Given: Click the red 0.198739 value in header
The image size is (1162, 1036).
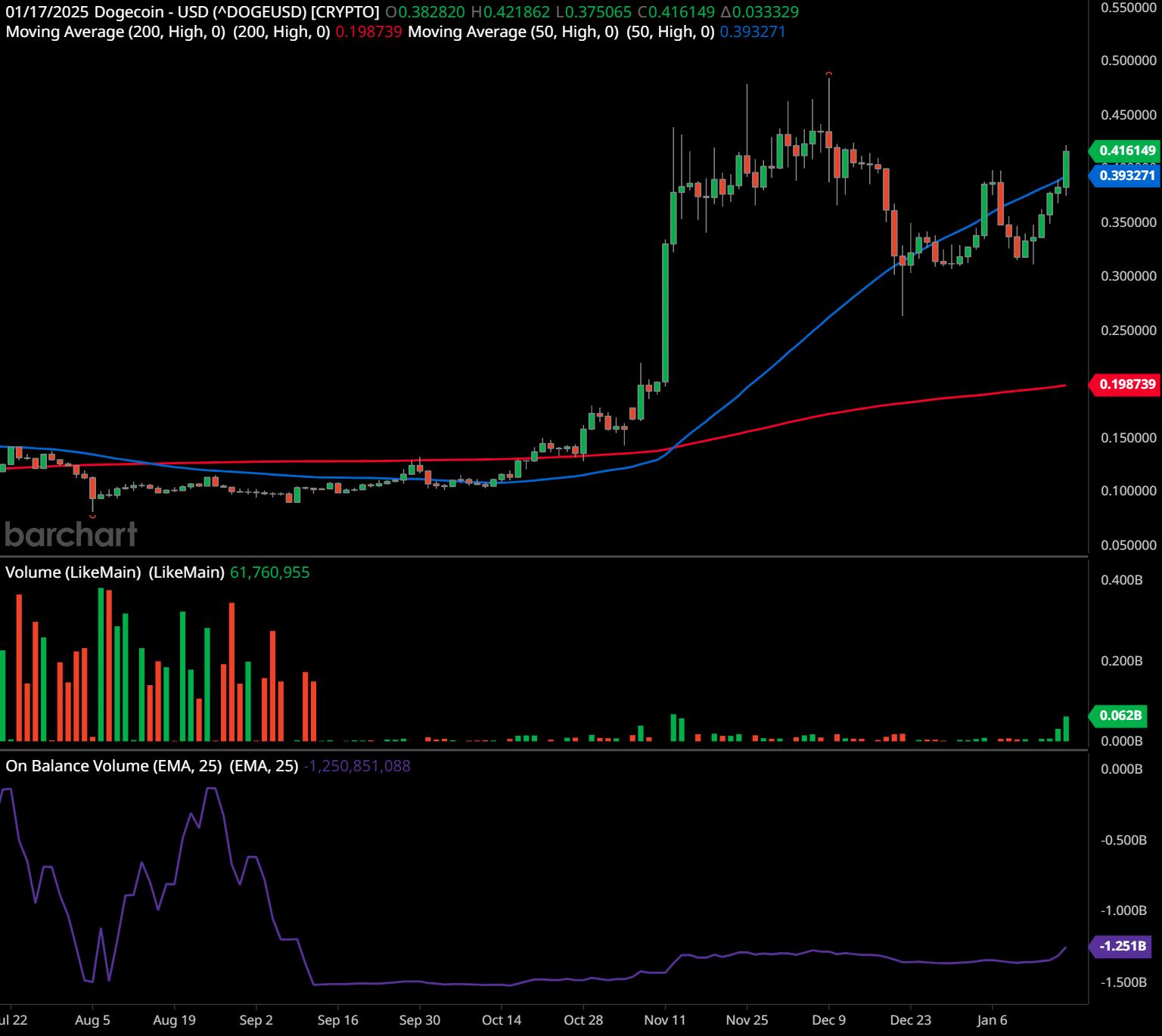Looking at the screenshot, I should pyautogui.click(x=368, y=32).
